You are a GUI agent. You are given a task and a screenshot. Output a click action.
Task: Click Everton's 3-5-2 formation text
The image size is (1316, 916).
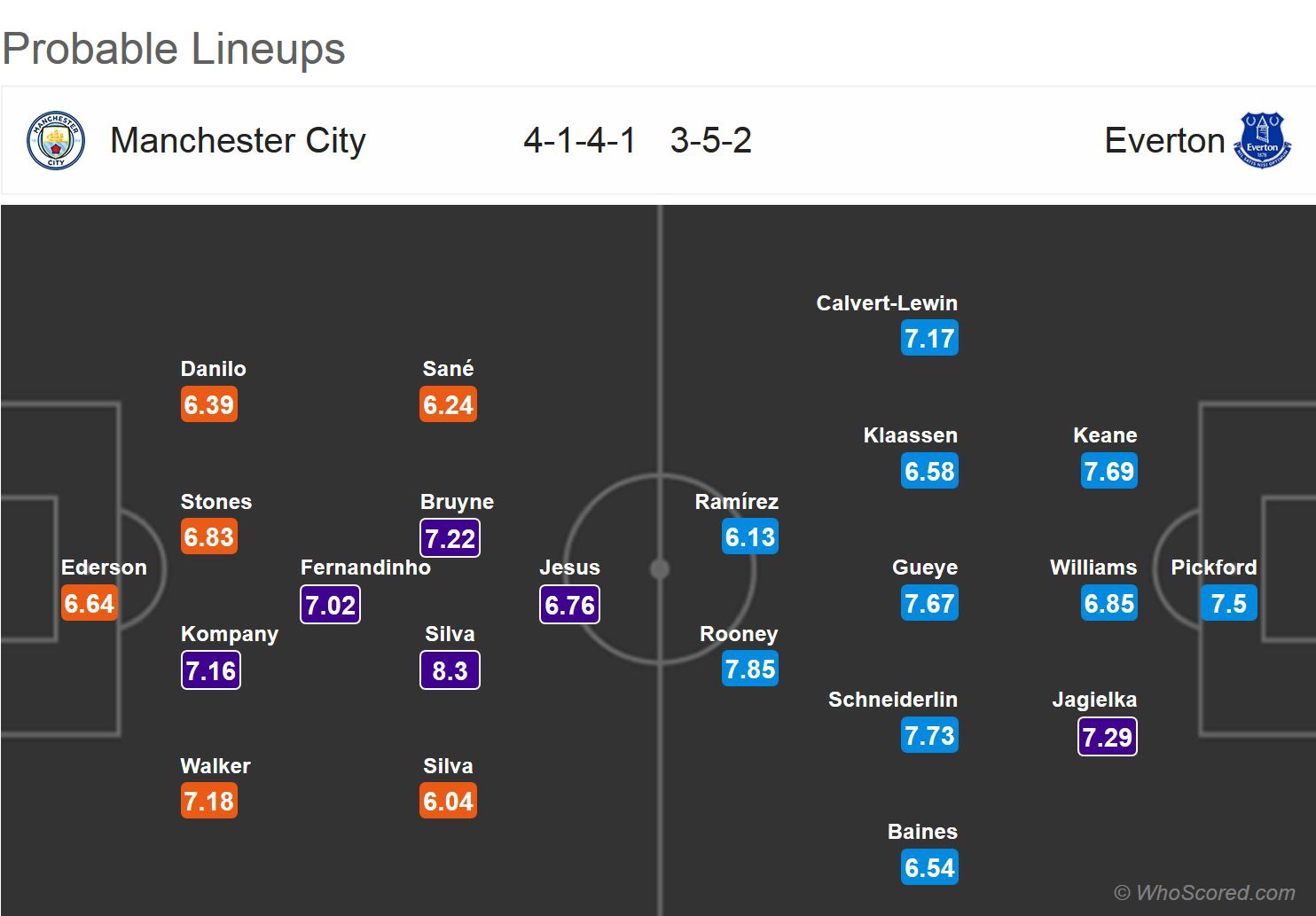[x=710, y=140]
